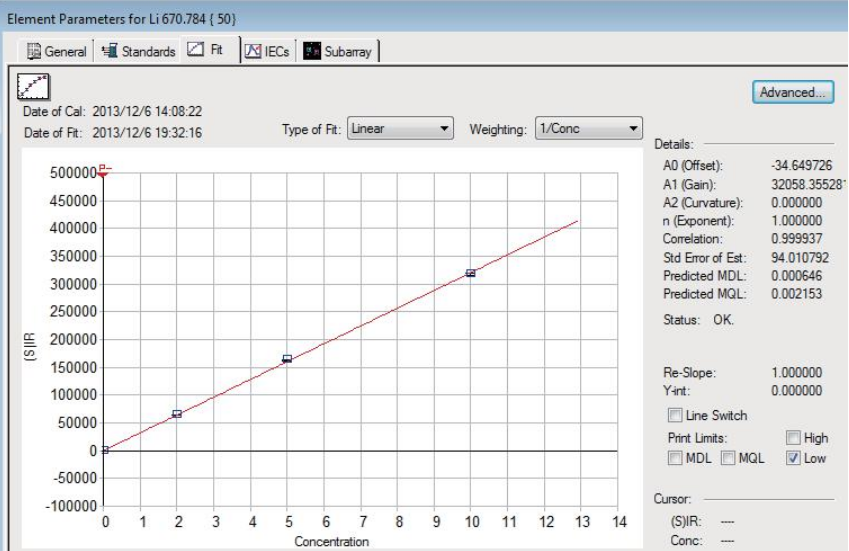The height and width of the screenshot is (551, 849).
Task: Click the General tab icon
Action: tap(34, 51)
